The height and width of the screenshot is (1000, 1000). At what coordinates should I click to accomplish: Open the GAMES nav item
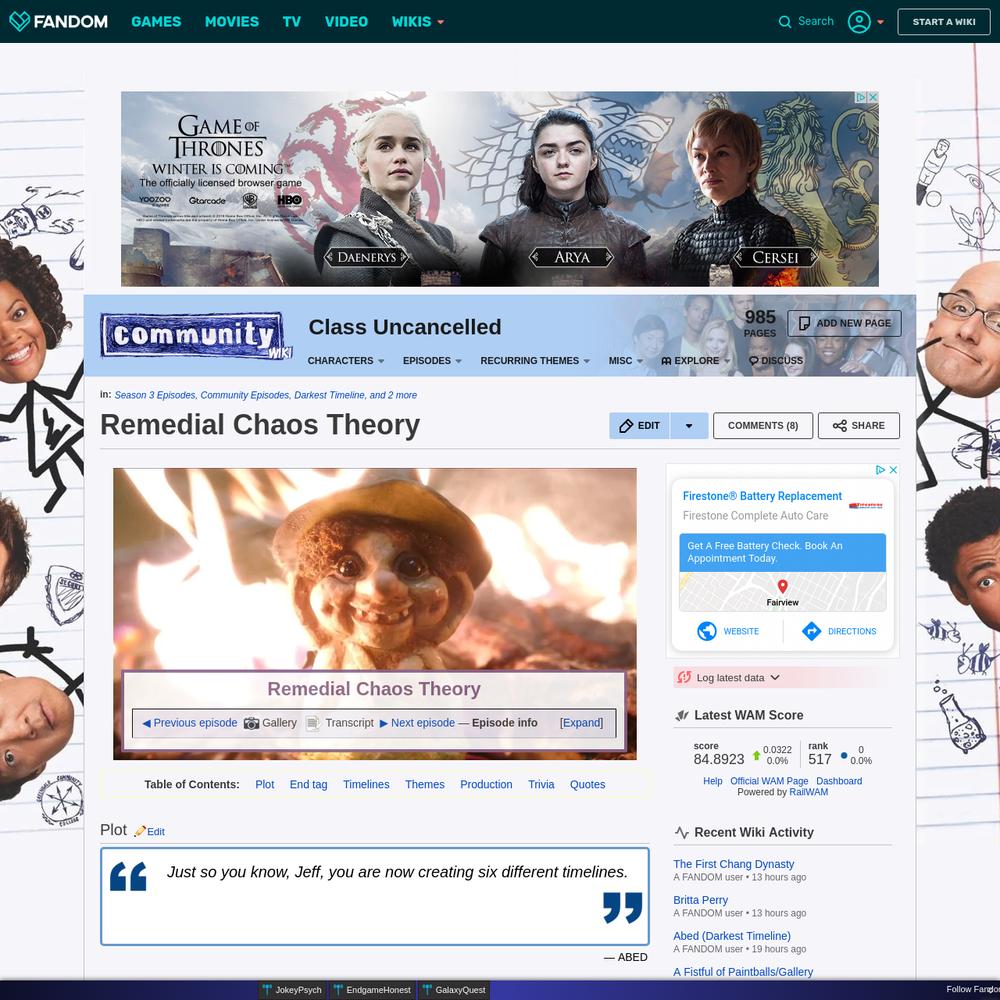(x=156, y=22)
